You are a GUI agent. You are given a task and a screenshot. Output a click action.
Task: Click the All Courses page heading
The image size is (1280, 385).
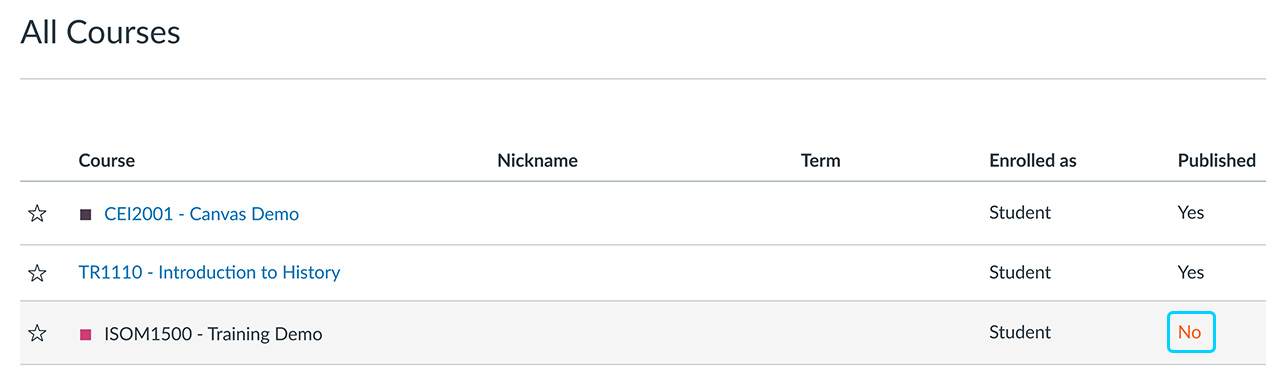(100, 32)
